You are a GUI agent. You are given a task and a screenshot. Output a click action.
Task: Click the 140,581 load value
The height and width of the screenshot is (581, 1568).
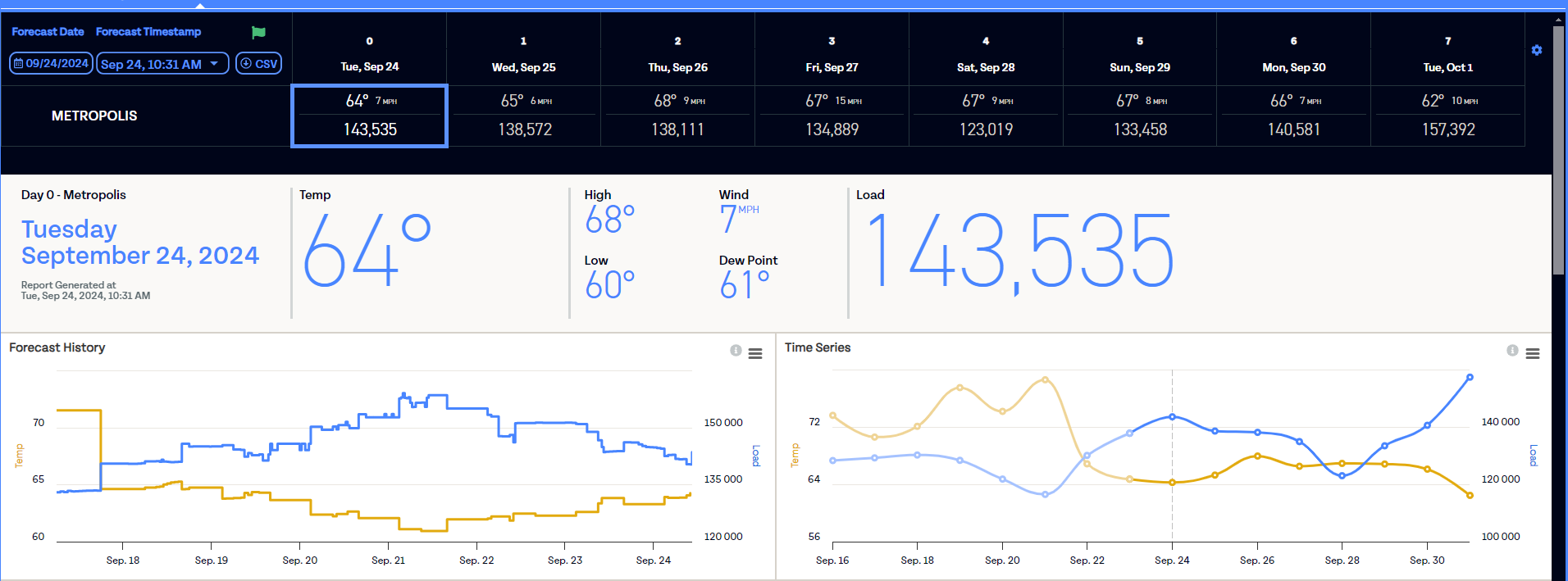coord(1294,129)
